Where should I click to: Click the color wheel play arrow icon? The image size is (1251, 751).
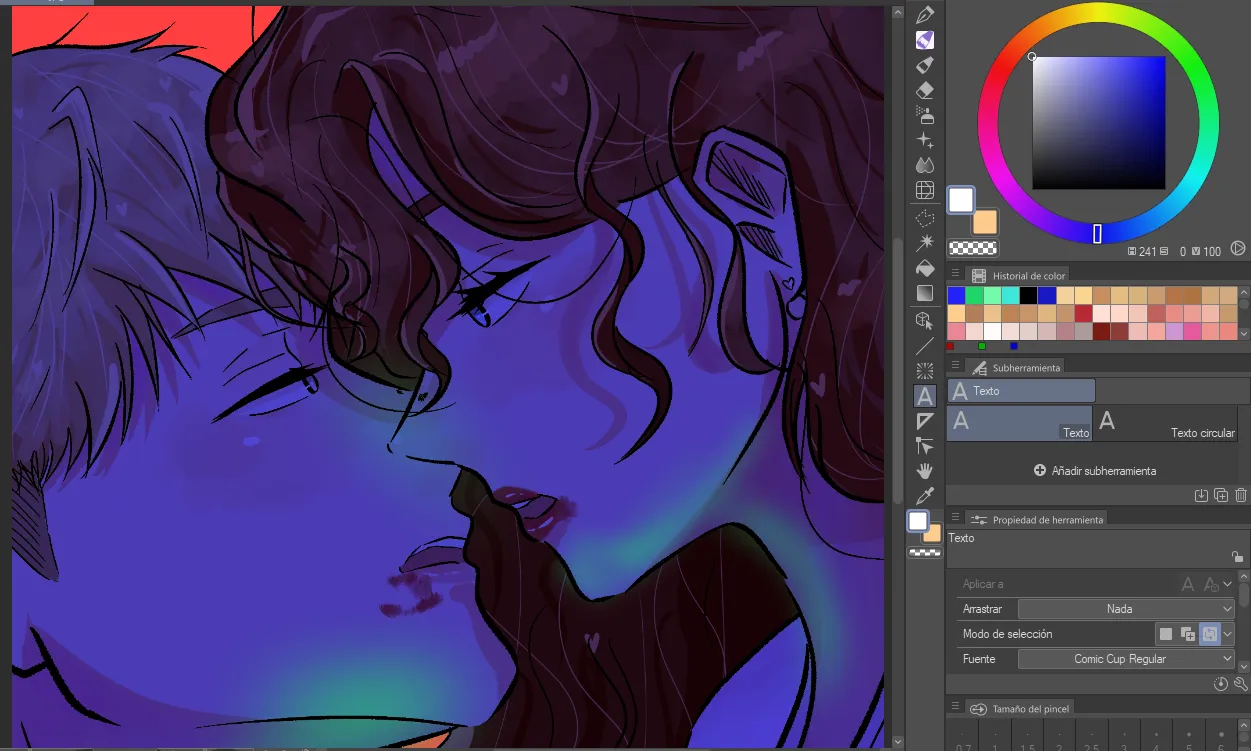click(1238, 249)
